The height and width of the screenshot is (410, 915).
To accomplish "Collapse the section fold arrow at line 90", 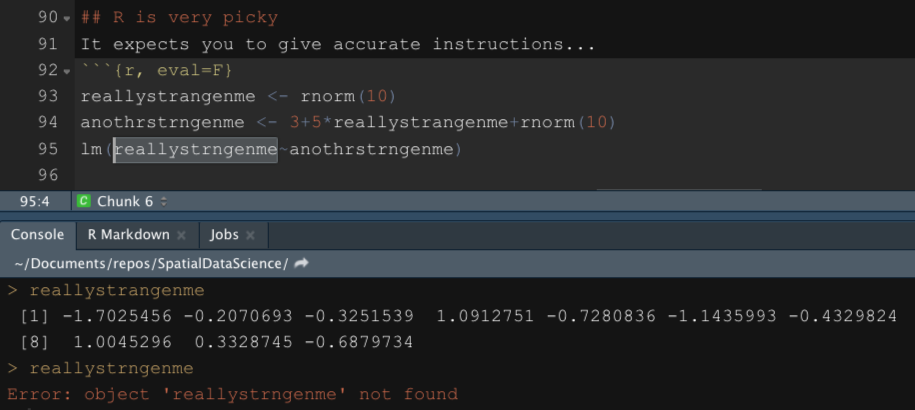I will pos(67,19).
